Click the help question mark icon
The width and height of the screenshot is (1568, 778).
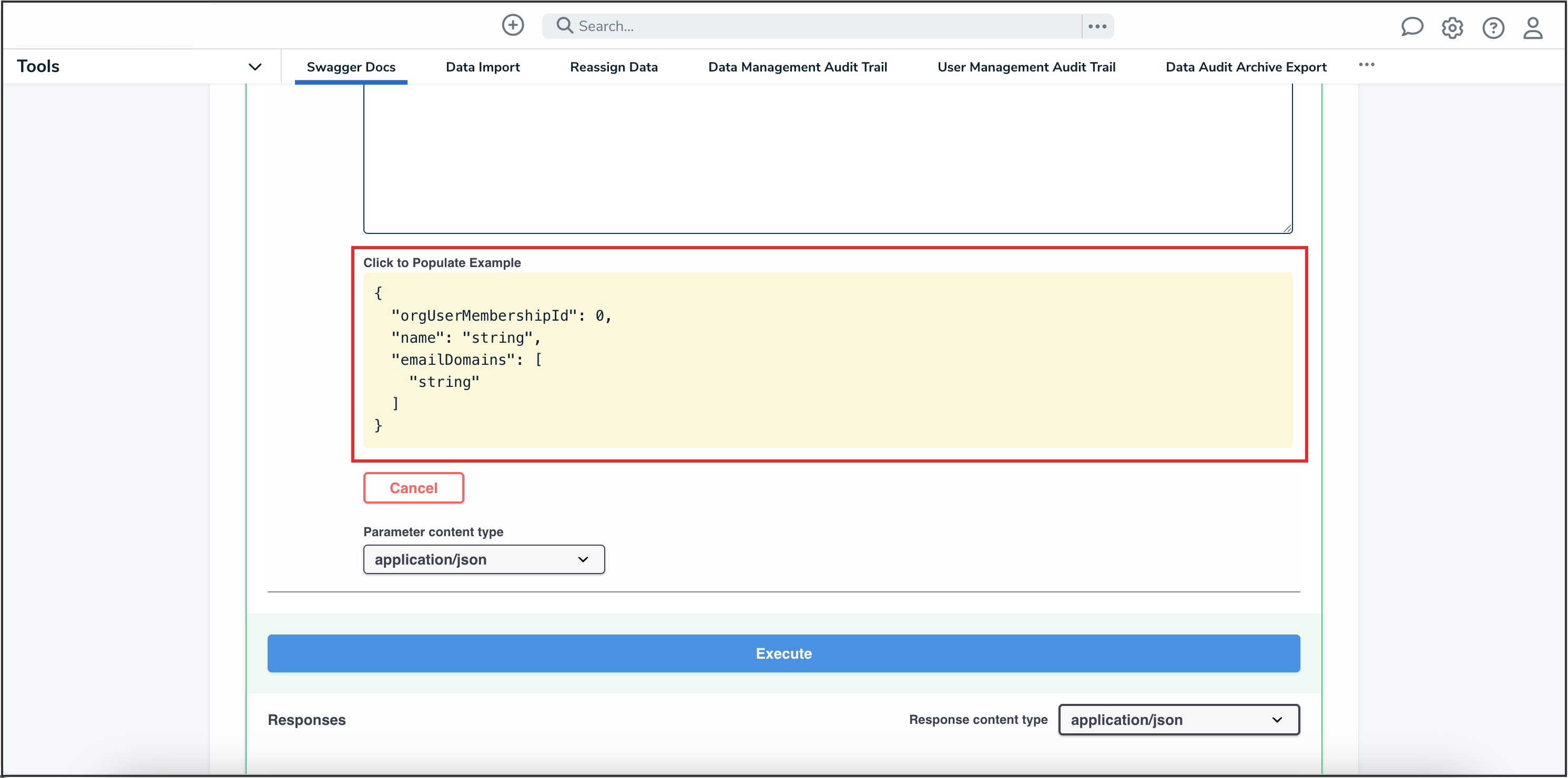pyautogui.click(x=1494, y=28)
